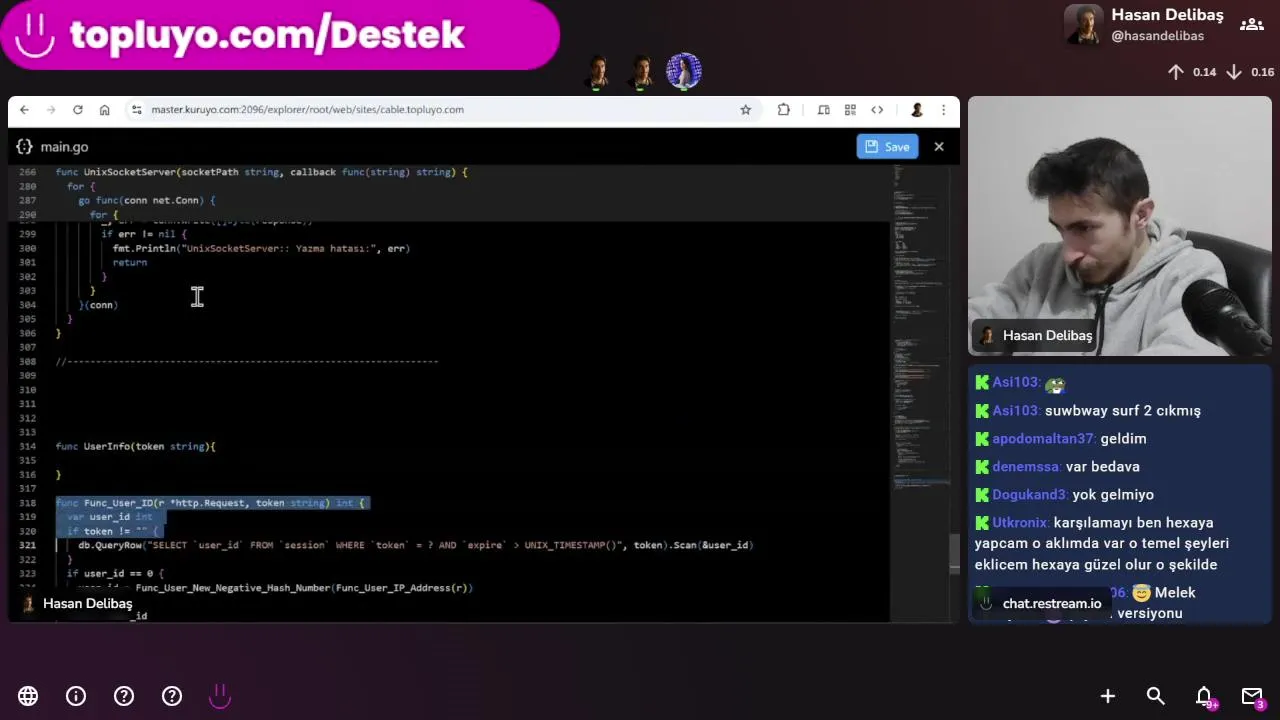Select second participant avatar at top
1280x720 pixels.
[641, 72]
